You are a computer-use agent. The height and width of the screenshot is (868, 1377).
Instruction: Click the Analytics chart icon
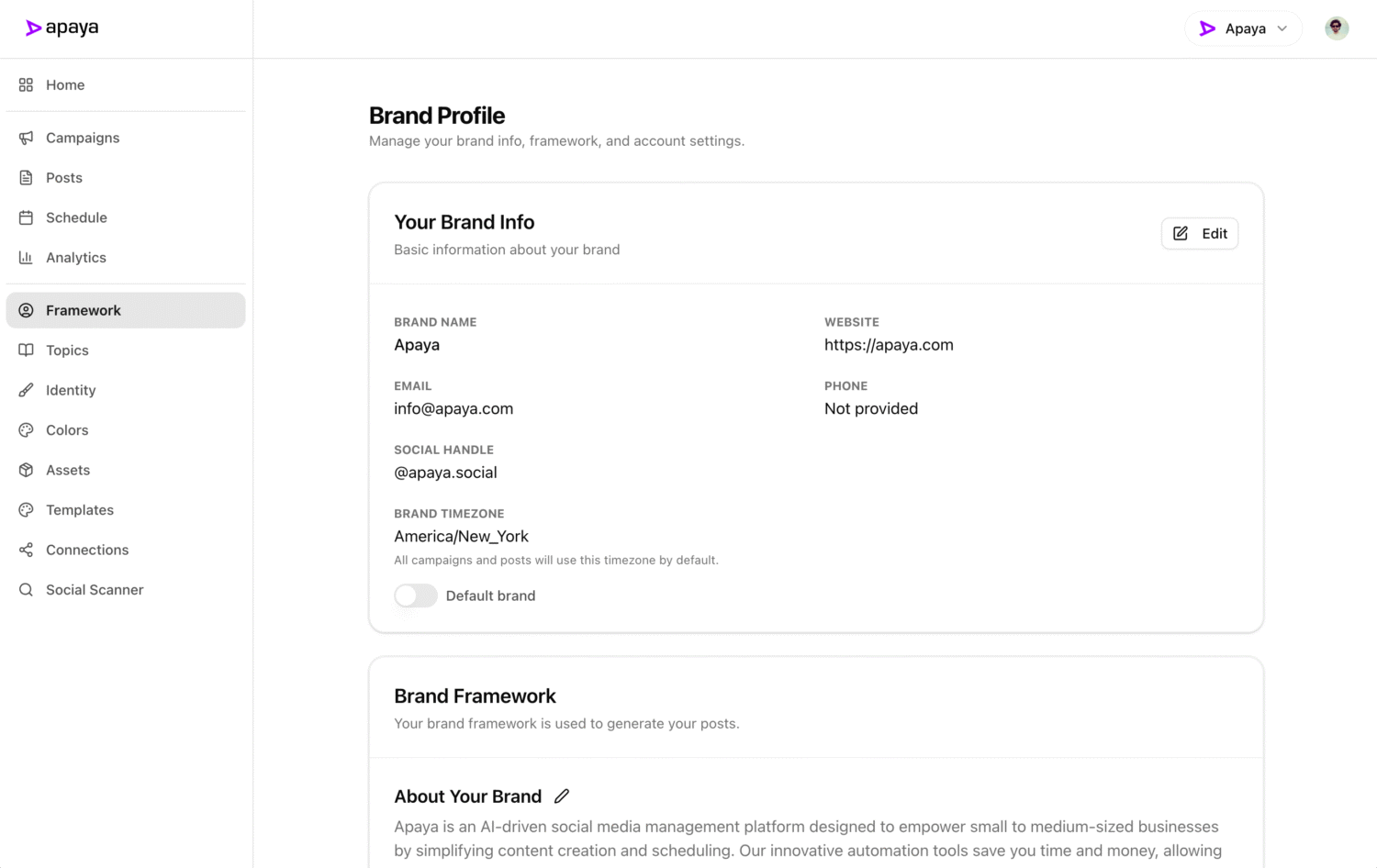point(28,257)
